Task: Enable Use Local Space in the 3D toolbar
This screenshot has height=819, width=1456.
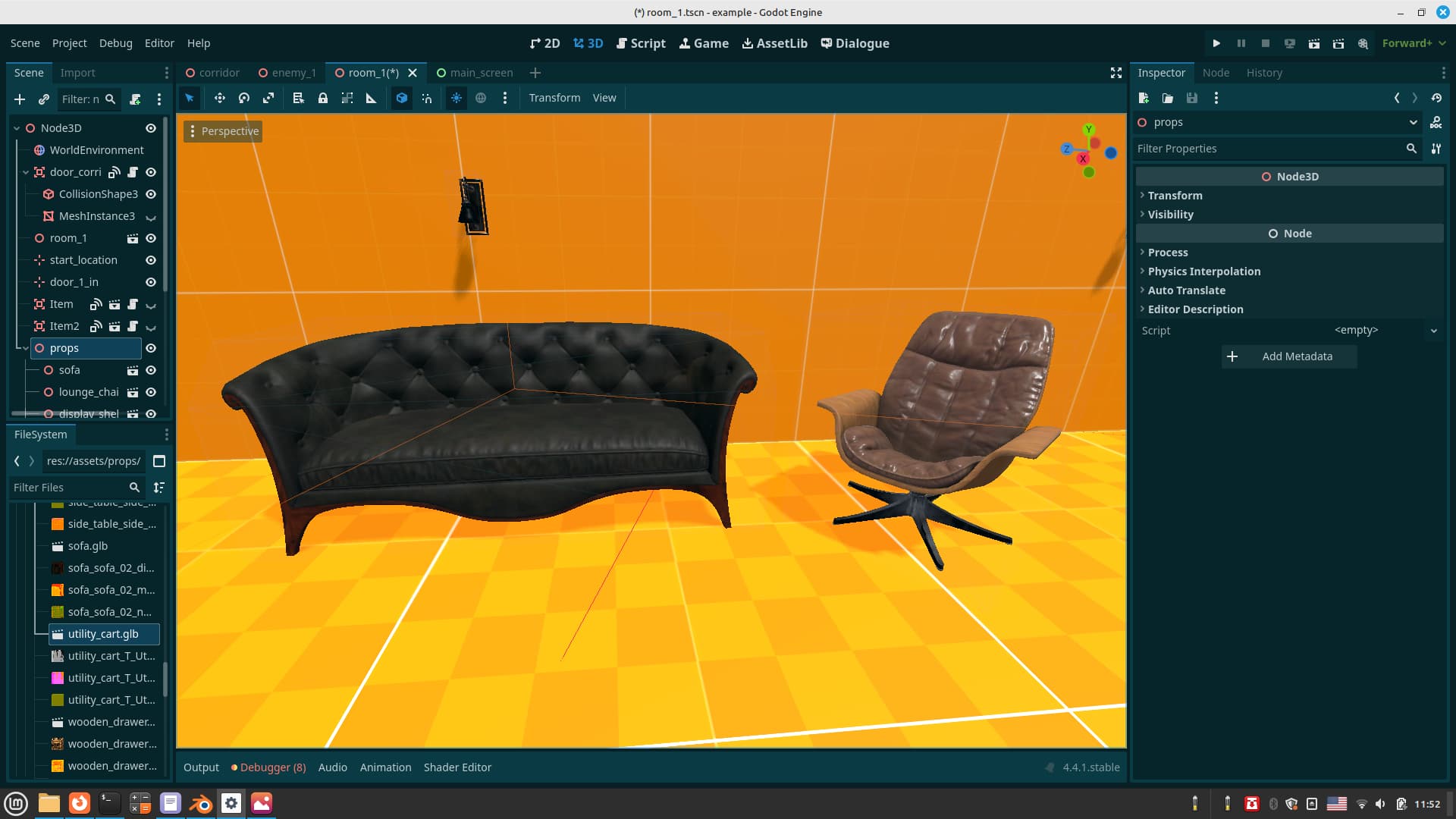Action: [x=401, y=98]
